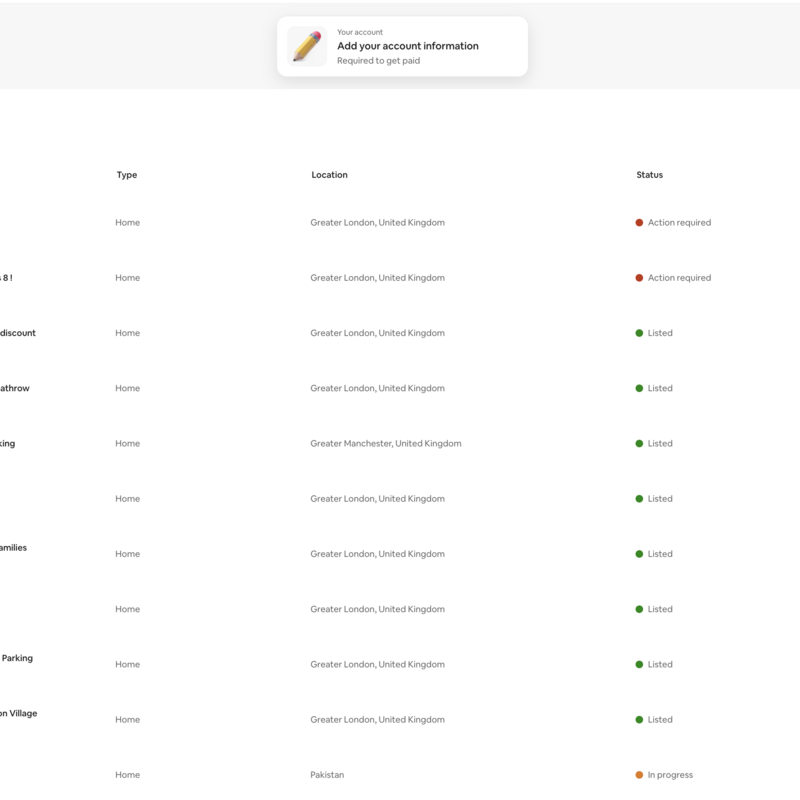Click the Greater Manchester, United Kingdom location
This screenshot has width=800, height=800.
point(386,443)
